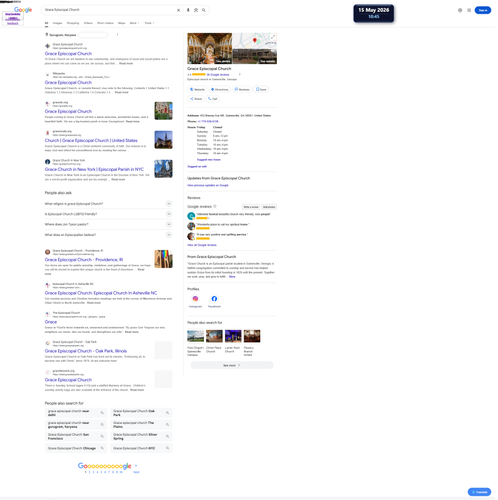Click search icon for 'Oak Park' suggestion

(x=168, y=413)
